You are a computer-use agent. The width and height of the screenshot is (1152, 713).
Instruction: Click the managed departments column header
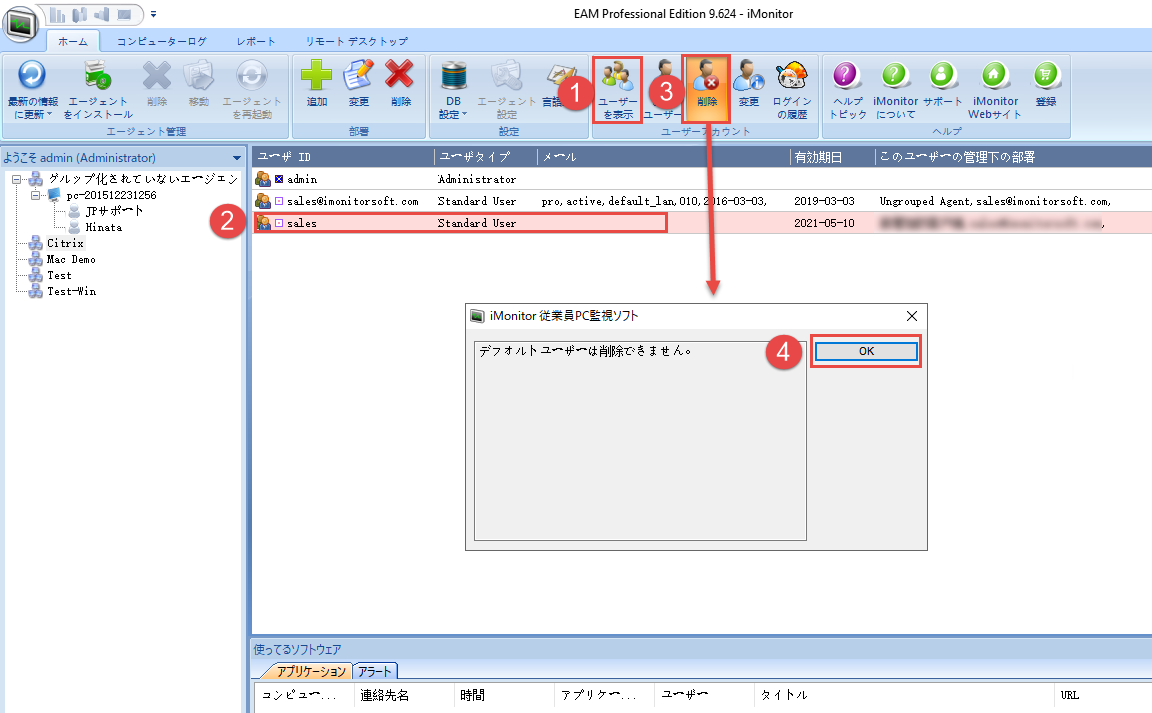[1014, 157]
